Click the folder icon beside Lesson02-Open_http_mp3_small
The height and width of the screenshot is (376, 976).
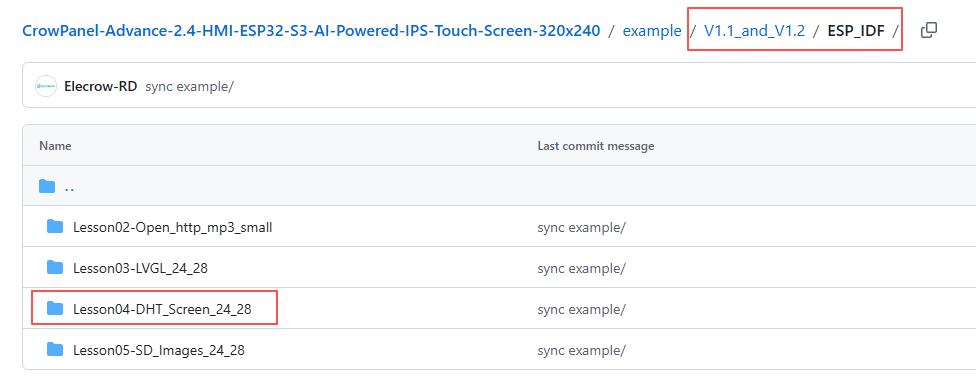(x=55, y=227)
